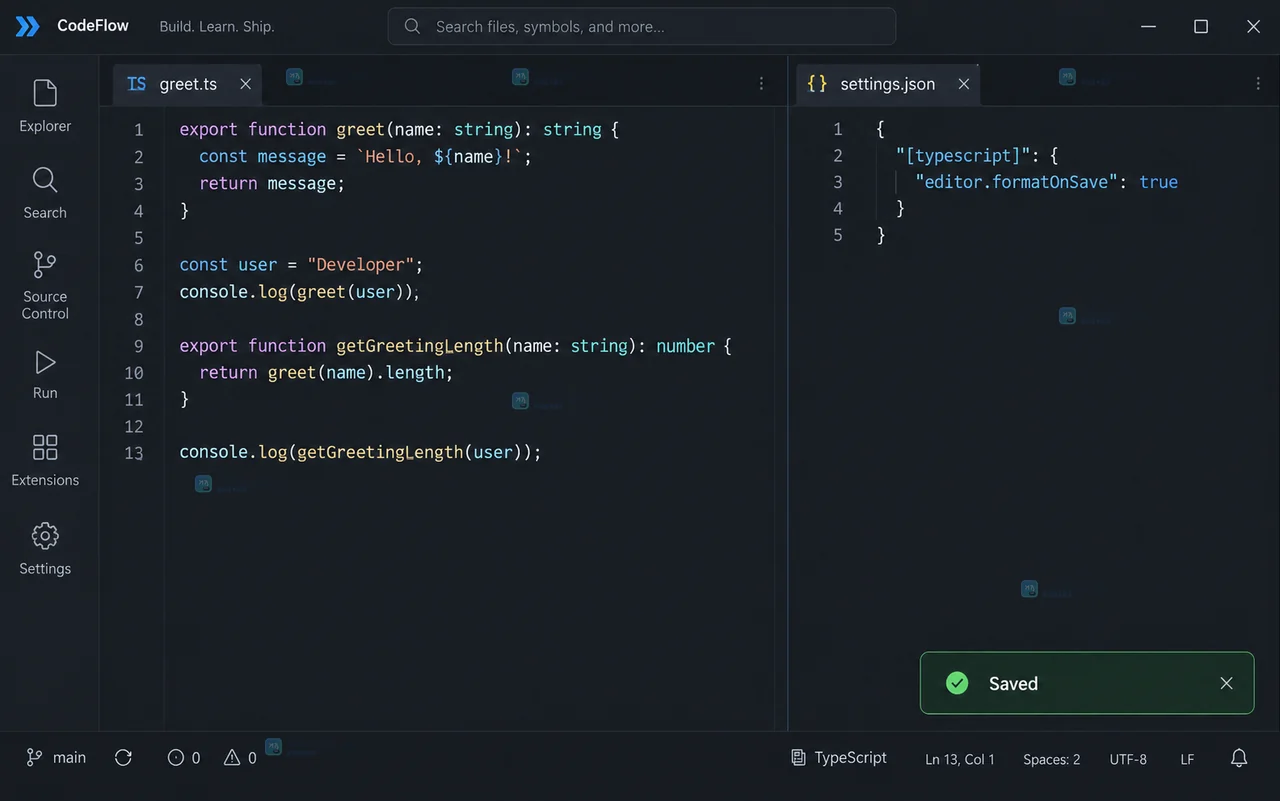Change encoding via UTF-8 indicator

[x=1128, y=759]
